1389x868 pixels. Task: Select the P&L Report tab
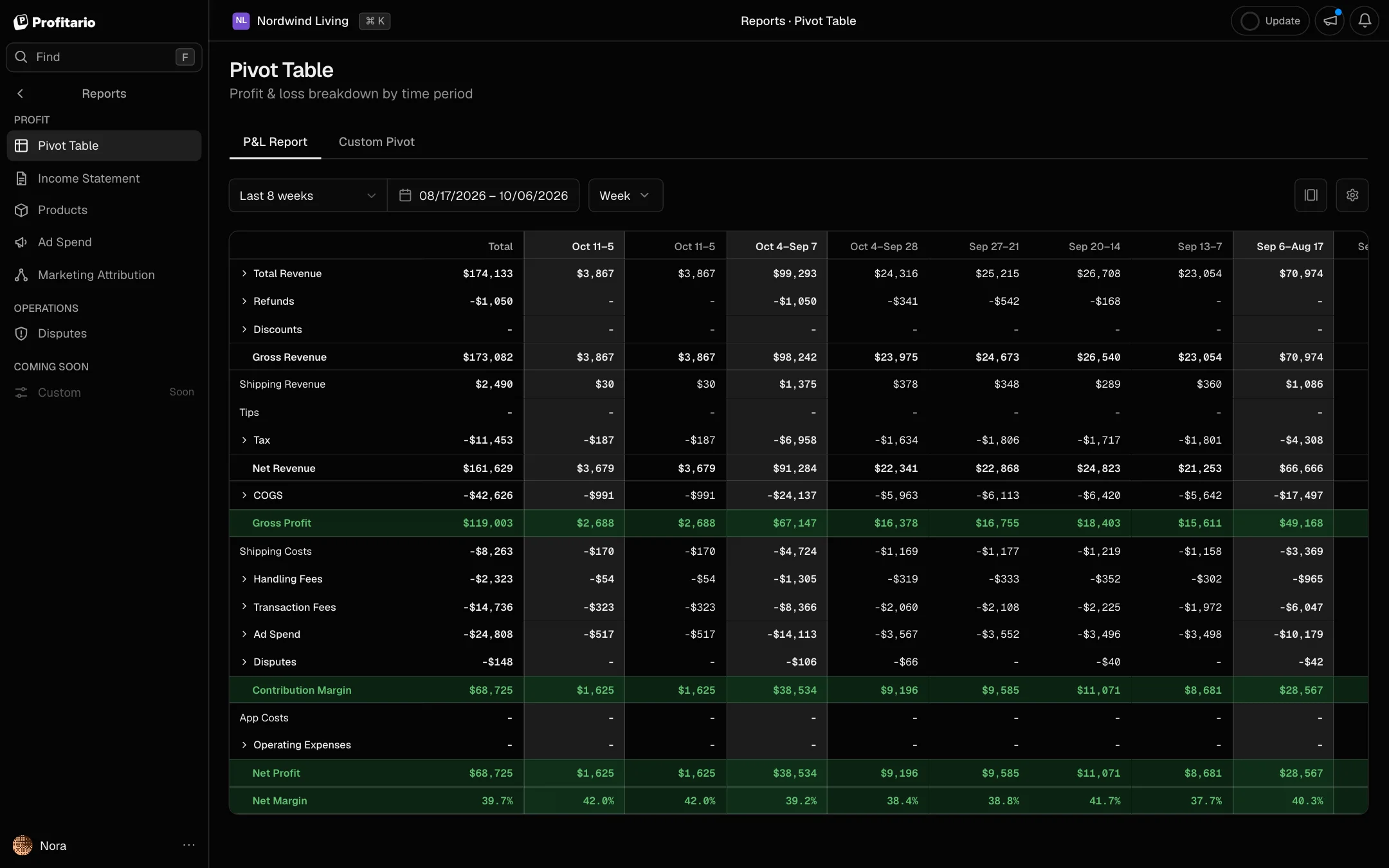275,142
